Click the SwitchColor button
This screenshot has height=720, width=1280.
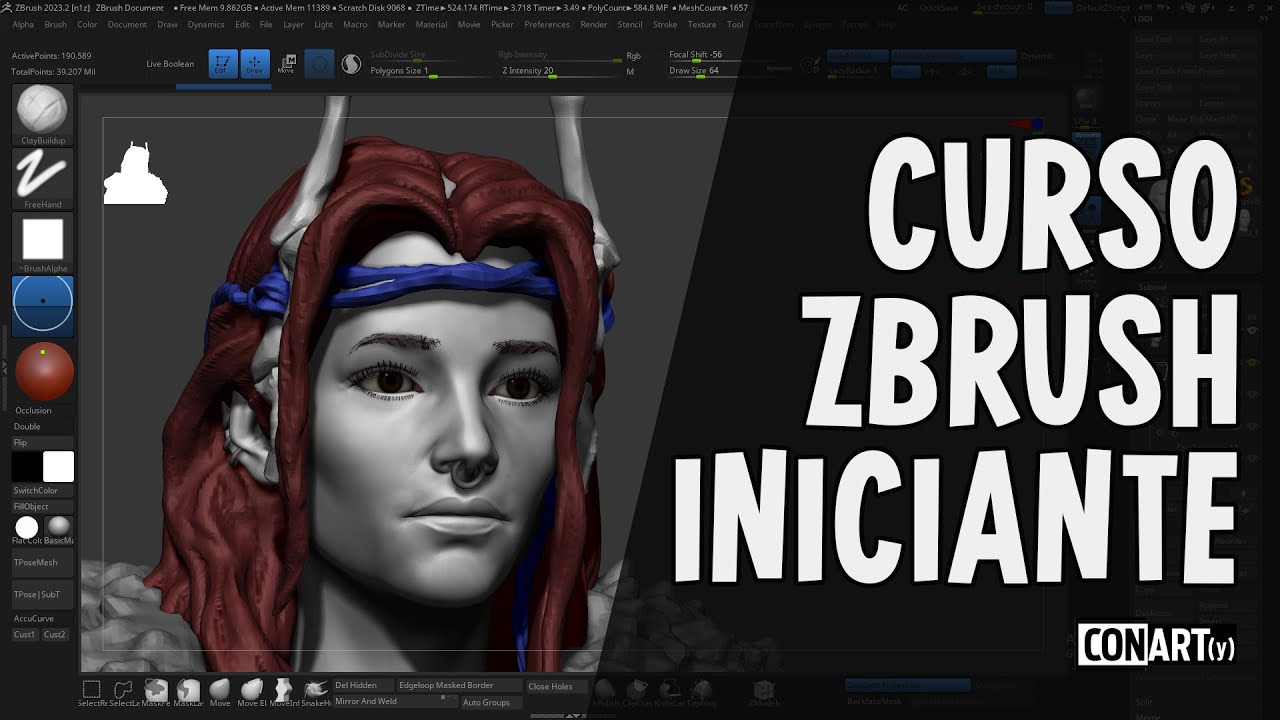(x=43, y=490)
